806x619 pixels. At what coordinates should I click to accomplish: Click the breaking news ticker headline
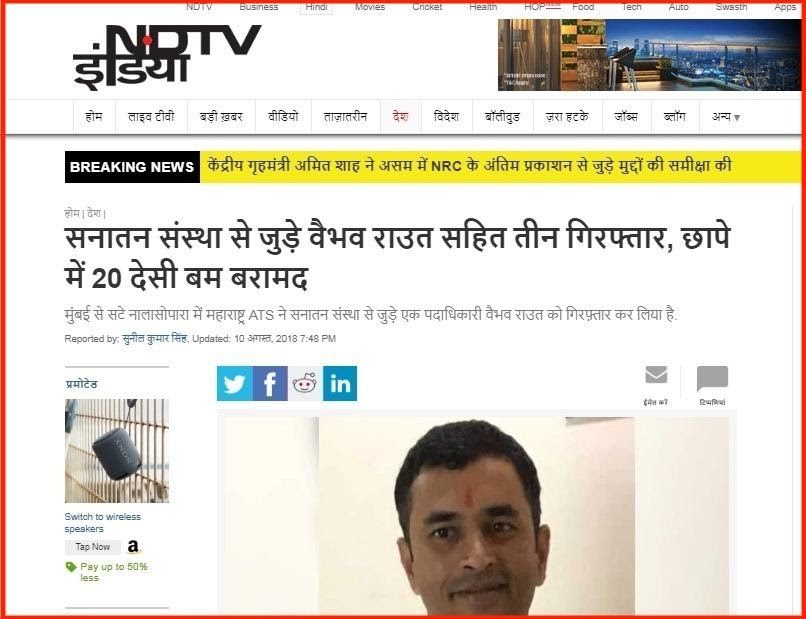click(469, 167)
